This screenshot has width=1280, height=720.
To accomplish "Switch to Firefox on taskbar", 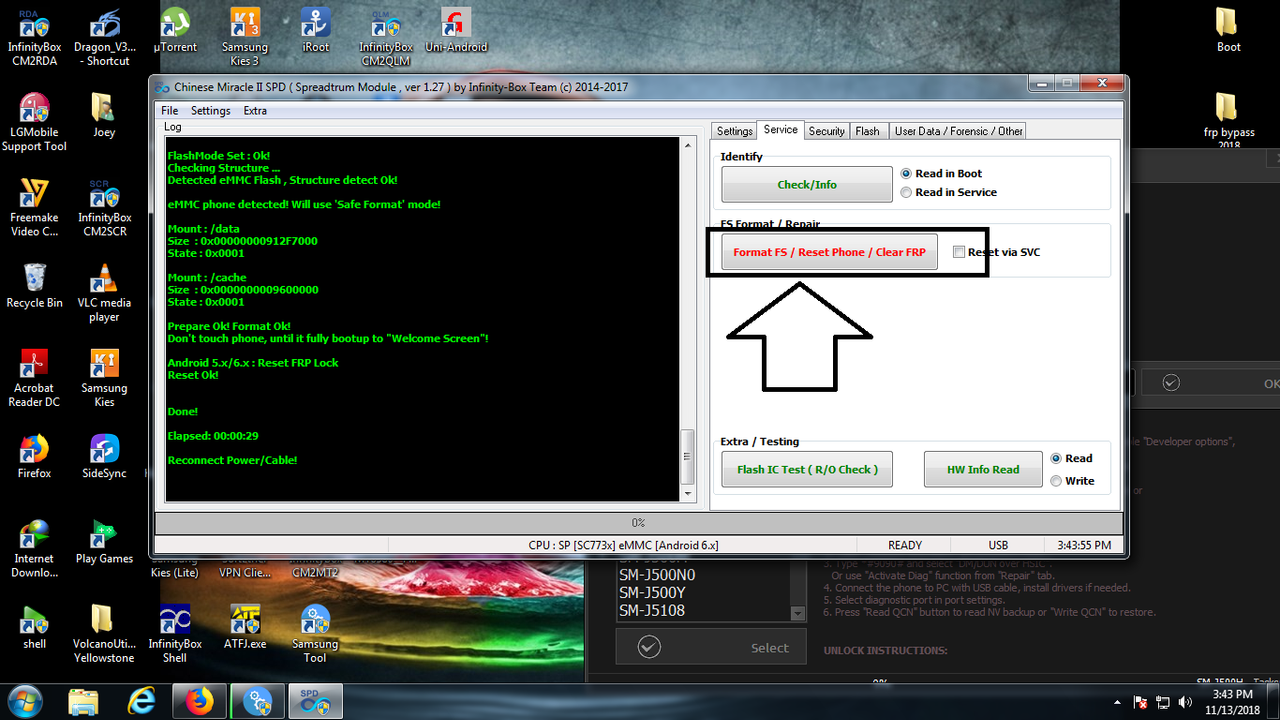I will click(200, 701).
